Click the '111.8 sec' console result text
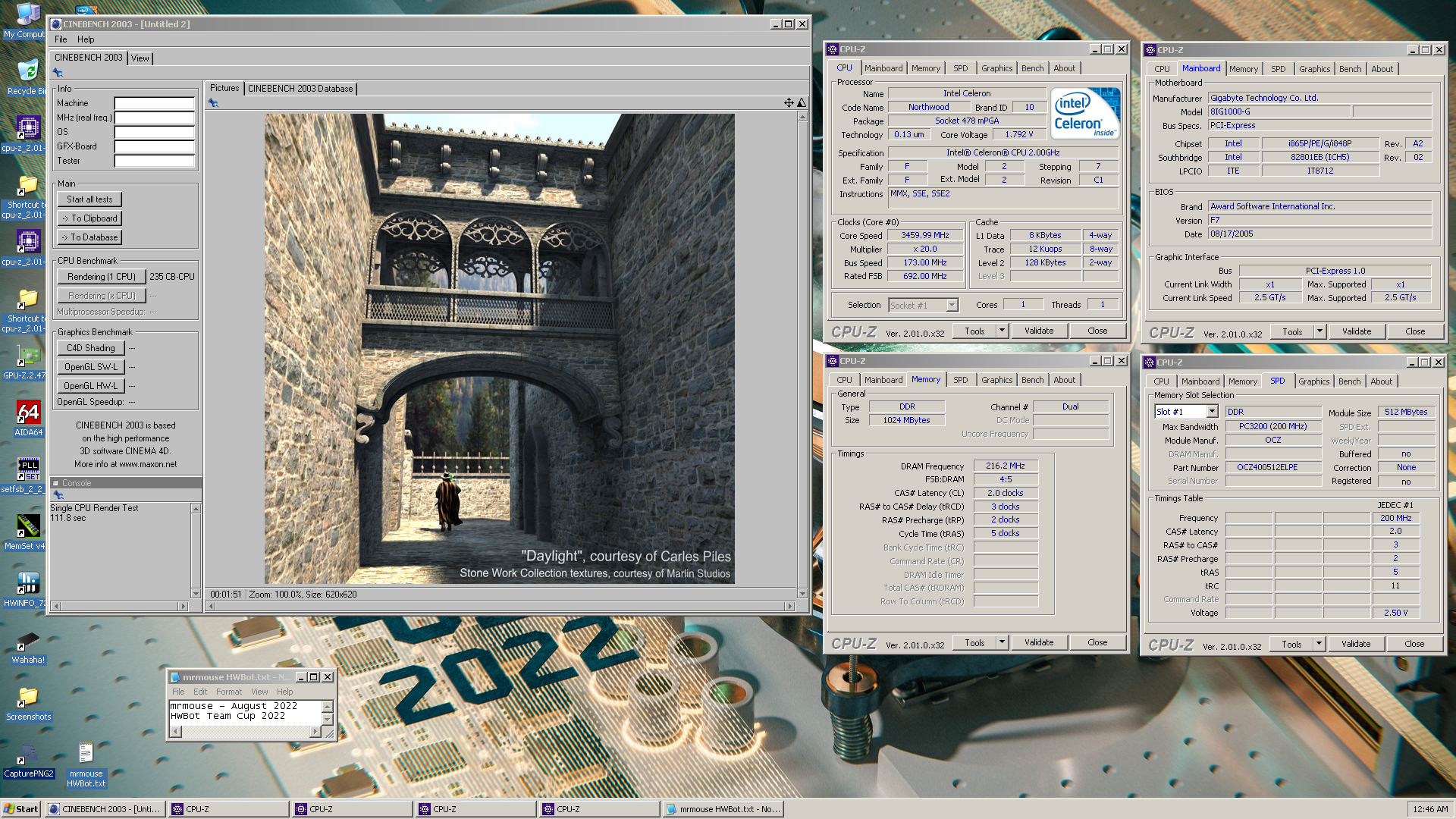This screenshot has height=819, width=1456. tap(68, 519)
